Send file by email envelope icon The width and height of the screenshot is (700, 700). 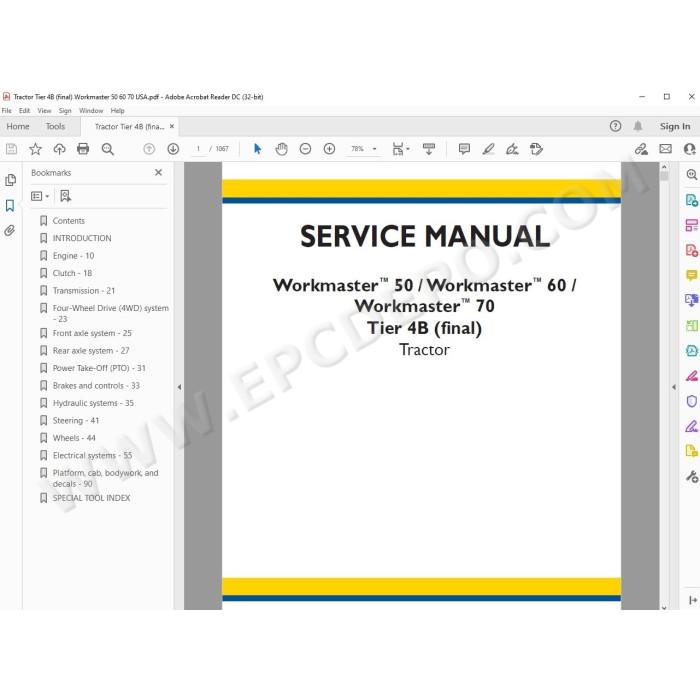[666, 149]
